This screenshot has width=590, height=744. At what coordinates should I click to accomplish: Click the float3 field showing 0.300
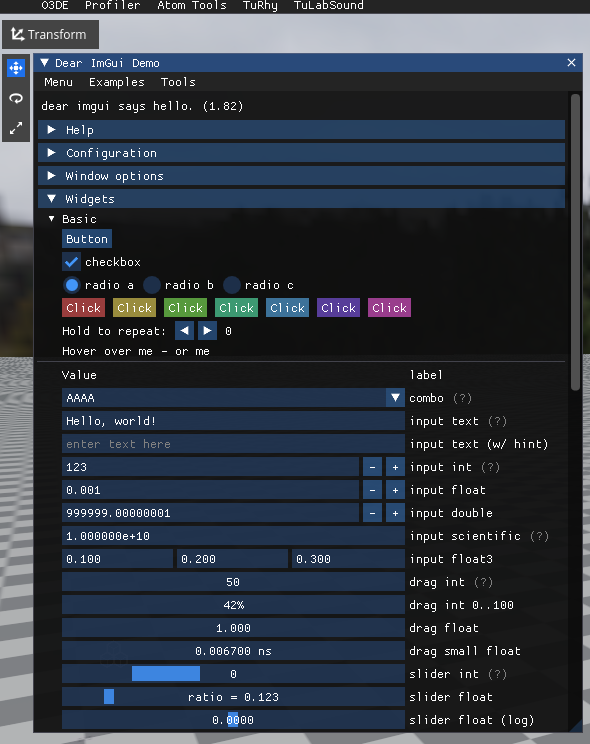(x=348, y=559)
